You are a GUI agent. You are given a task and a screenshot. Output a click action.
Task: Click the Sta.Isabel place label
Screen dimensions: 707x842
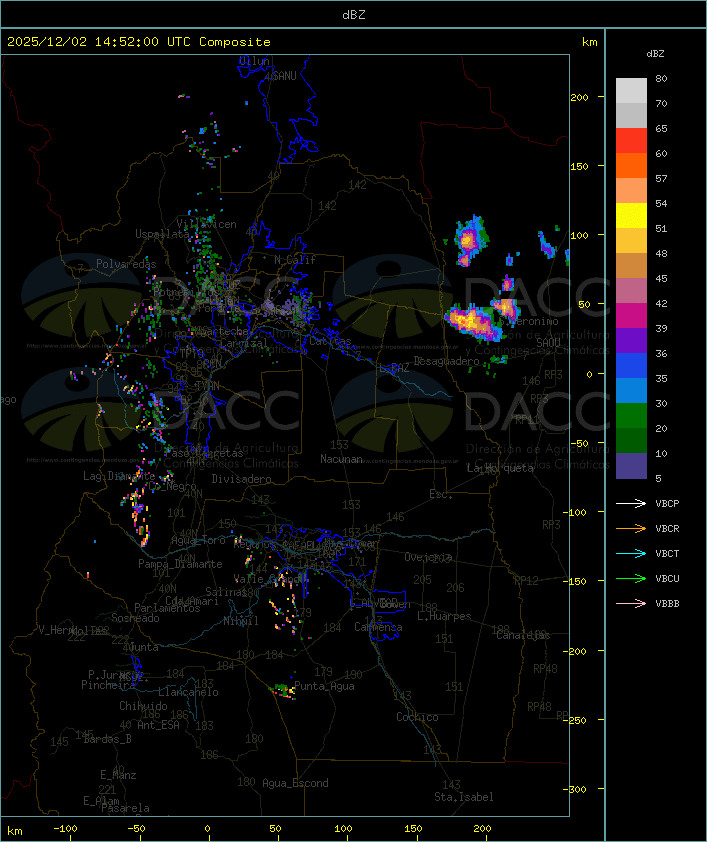(464, 797)
